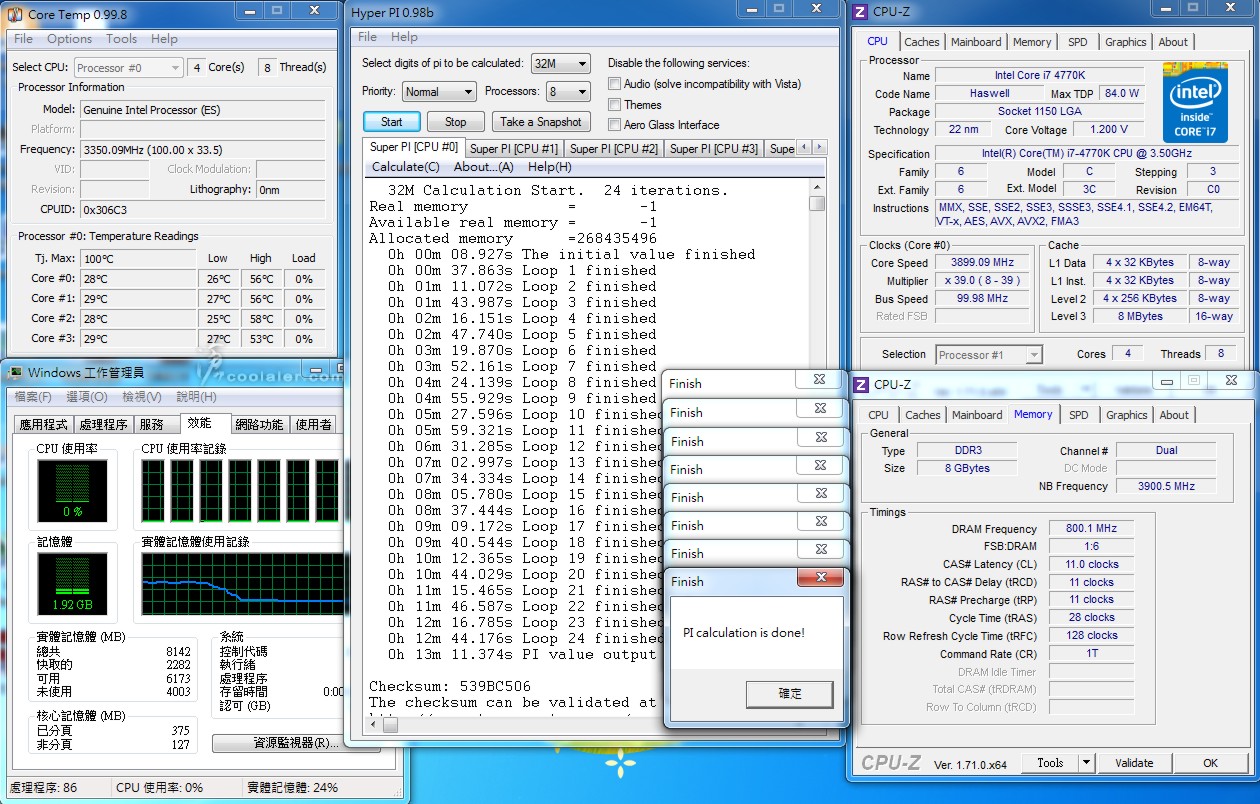
Task: Close the front Finish dialog with red X
Action: click(820, 577)
